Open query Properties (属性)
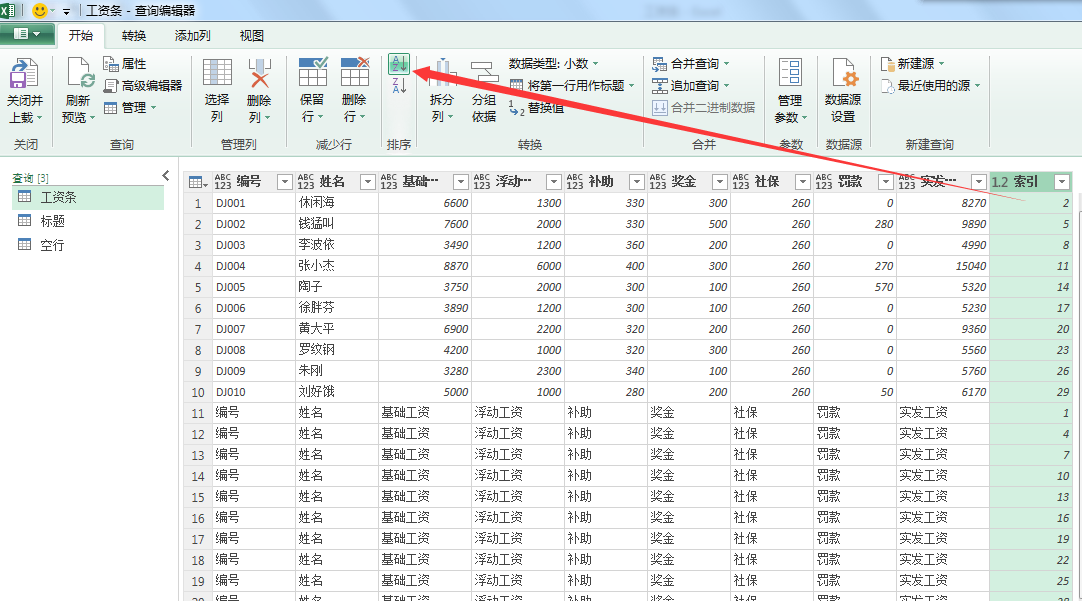The width and height of the screenshot is (1082, 601). coord(125,63)
